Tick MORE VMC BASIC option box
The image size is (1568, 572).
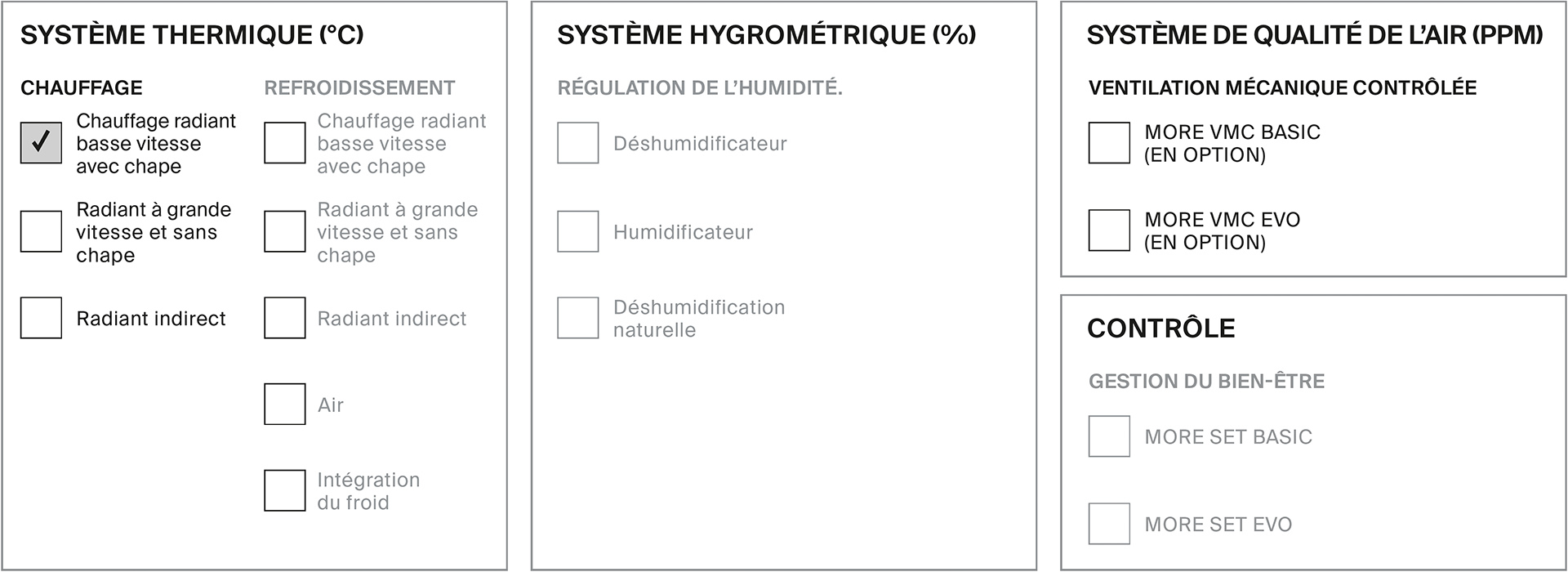click(1109, 143)
